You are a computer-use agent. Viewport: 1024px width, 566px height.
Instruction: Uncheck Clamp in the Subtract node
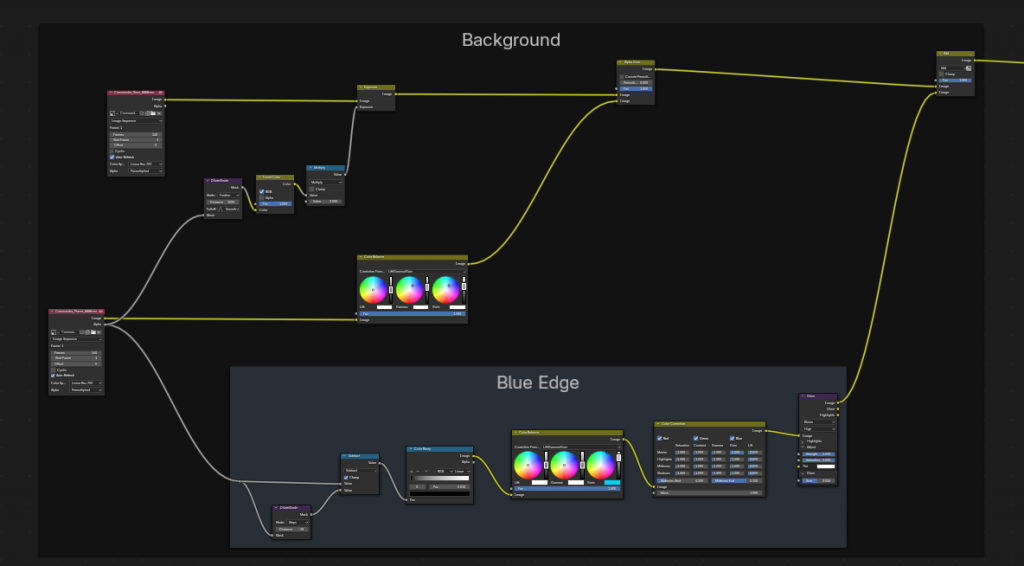pyautogui.click(x=347, y=477)
